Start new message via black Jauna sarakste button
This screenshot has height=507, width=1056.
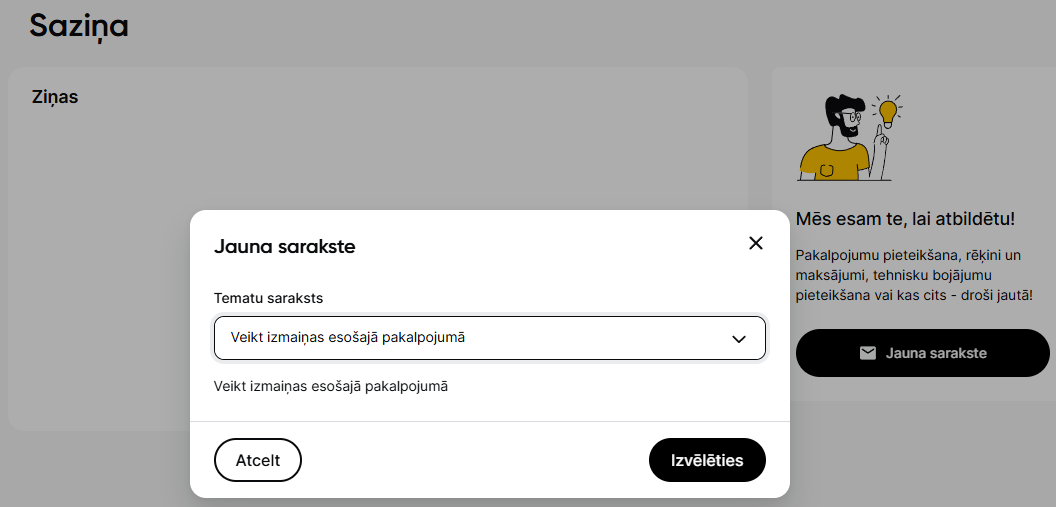coord(923,353)
